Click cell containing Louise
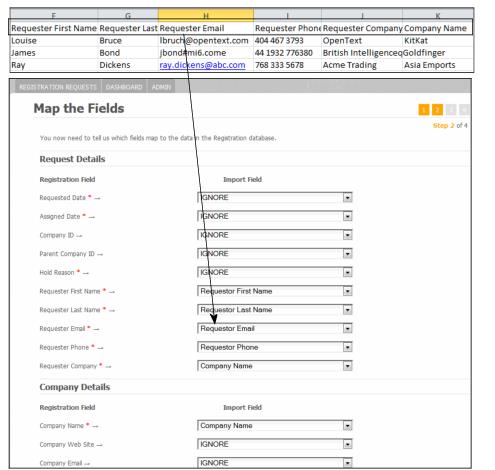 click(54, 41)
